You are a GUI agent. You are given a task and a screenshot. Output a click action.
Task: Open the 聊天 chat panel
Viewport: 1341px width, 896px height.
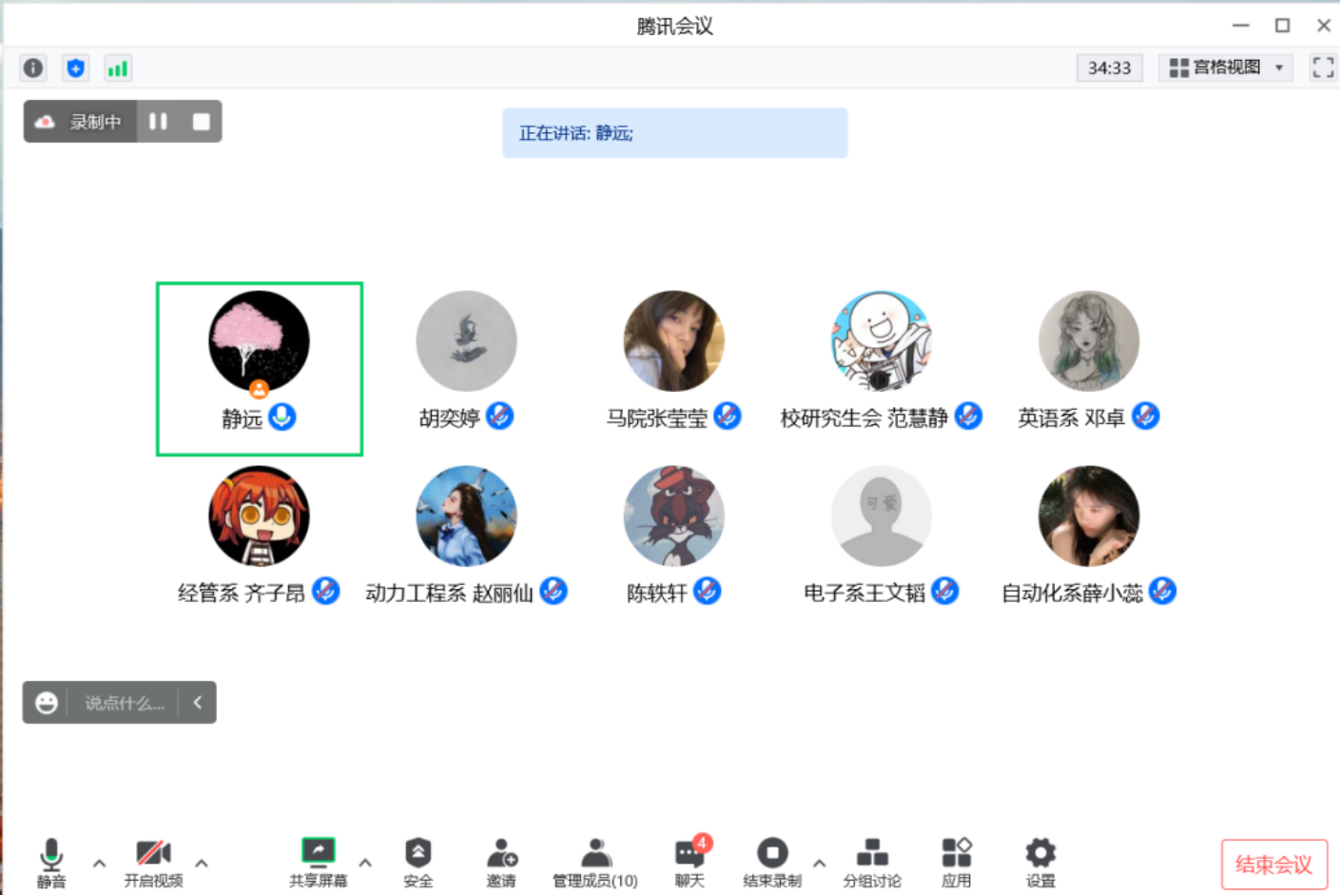click(690, 863)
